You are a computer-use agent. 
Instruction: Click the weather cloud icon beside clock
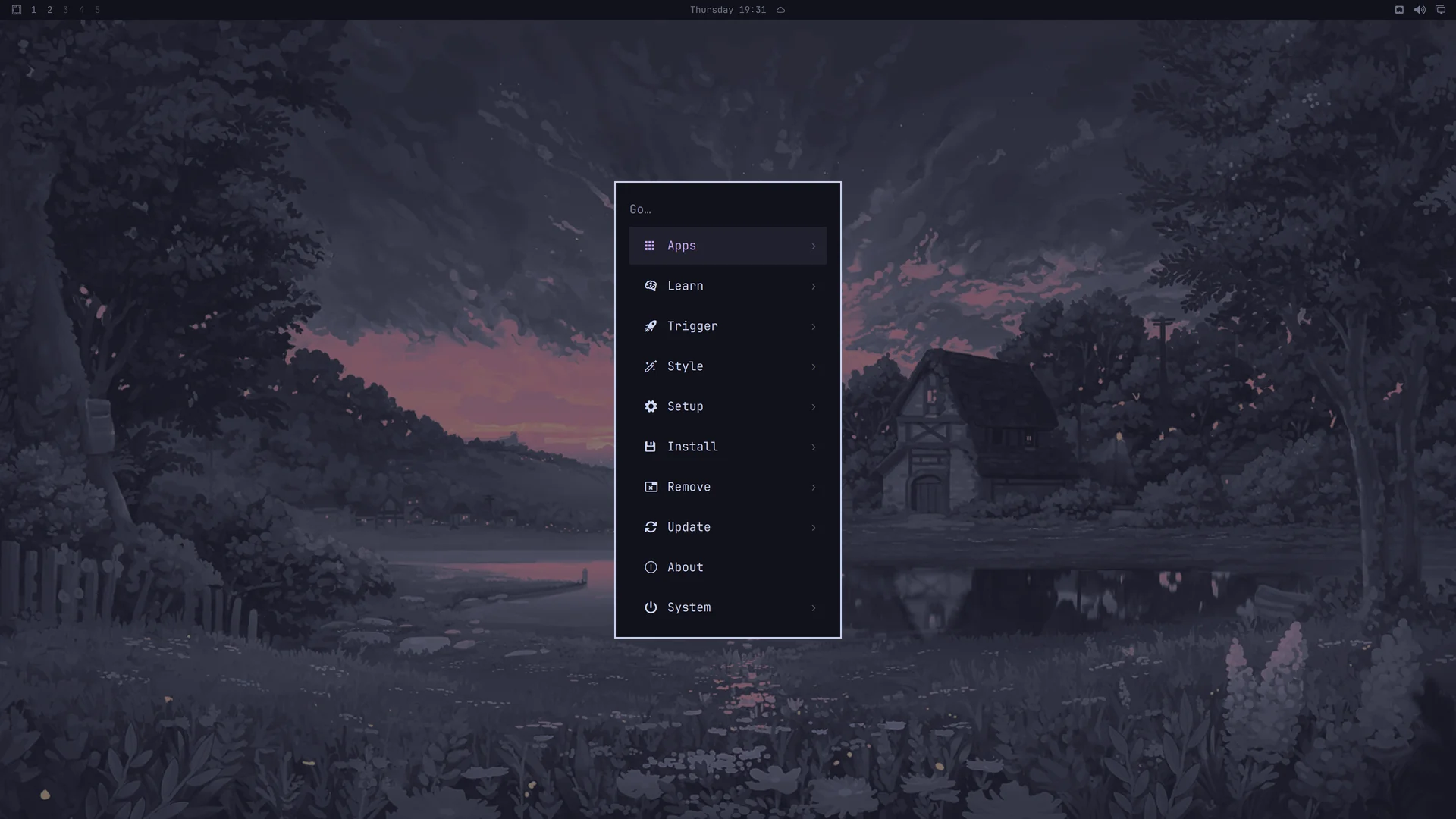[780, 10]
